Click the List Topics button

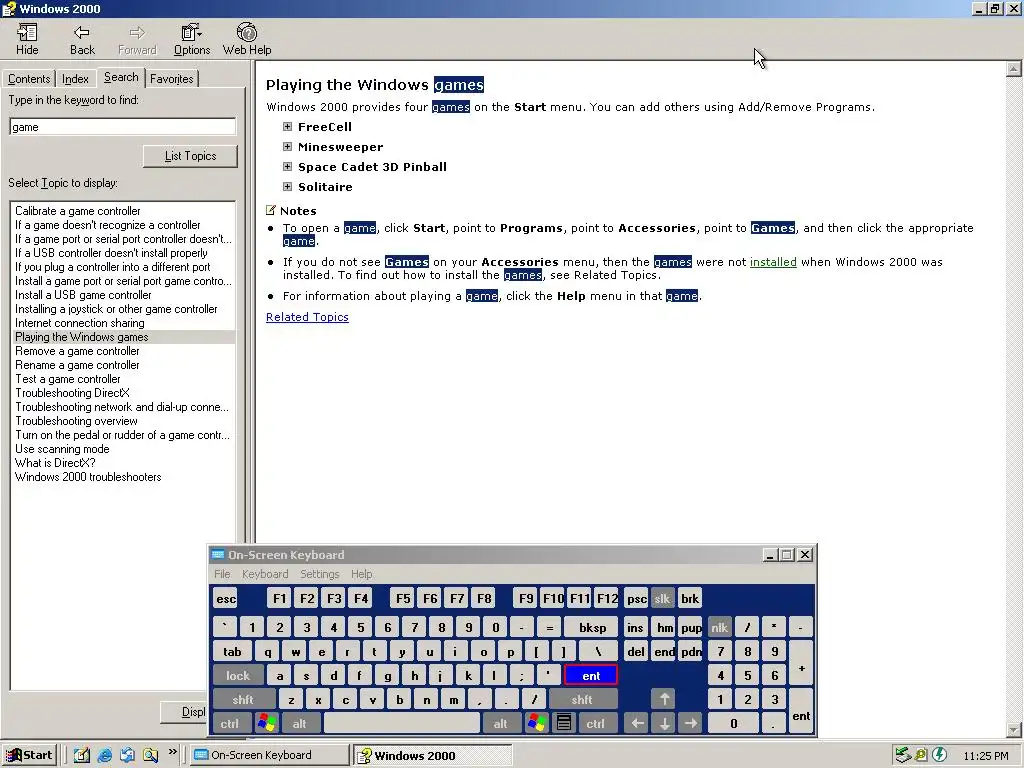190,156
